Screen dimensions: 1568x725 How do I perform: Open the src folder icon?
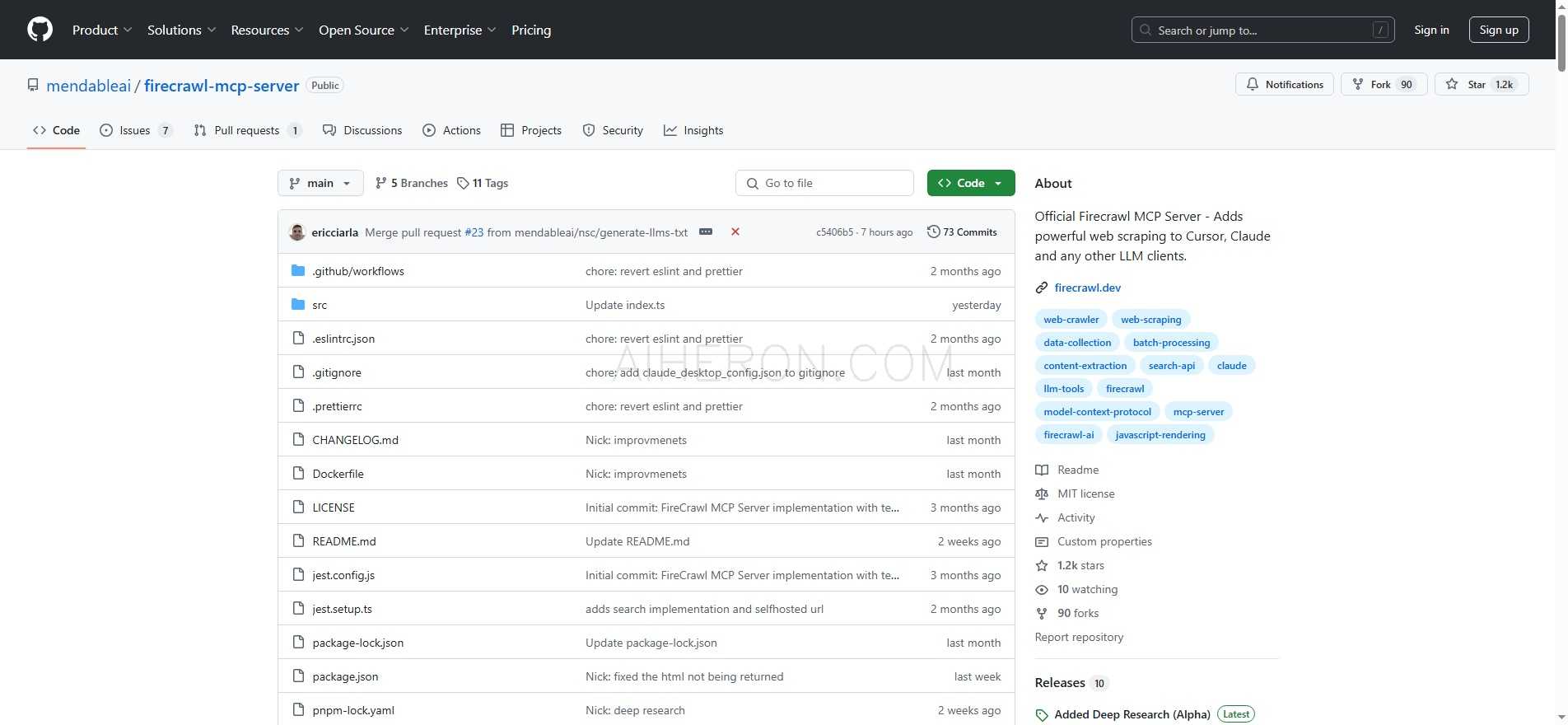pos(298,304)
